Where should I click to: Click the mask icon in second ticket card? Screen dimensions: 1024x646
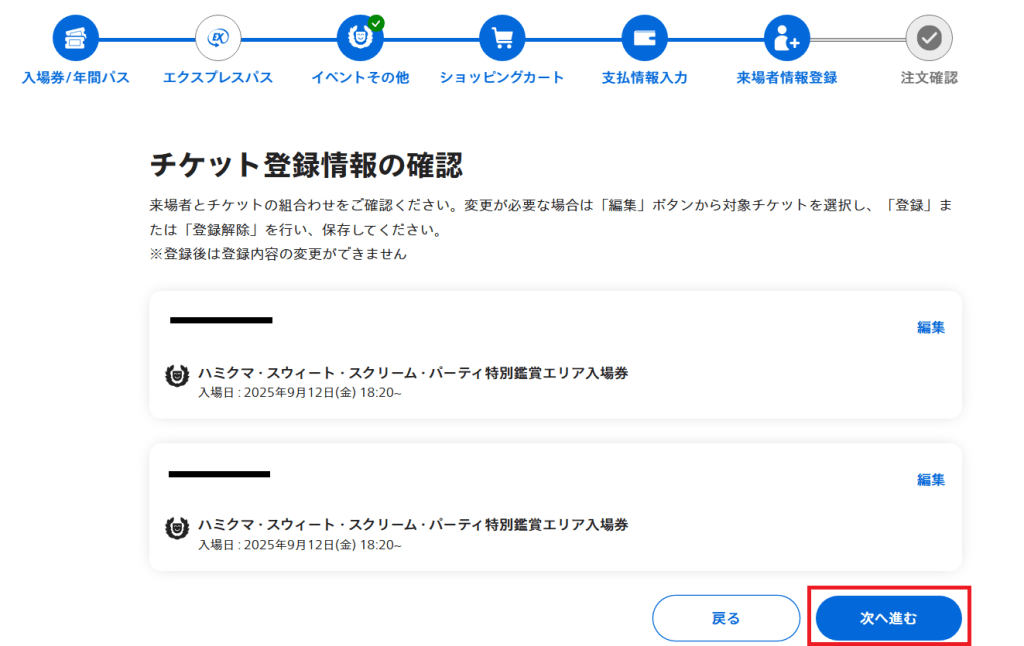177,528
